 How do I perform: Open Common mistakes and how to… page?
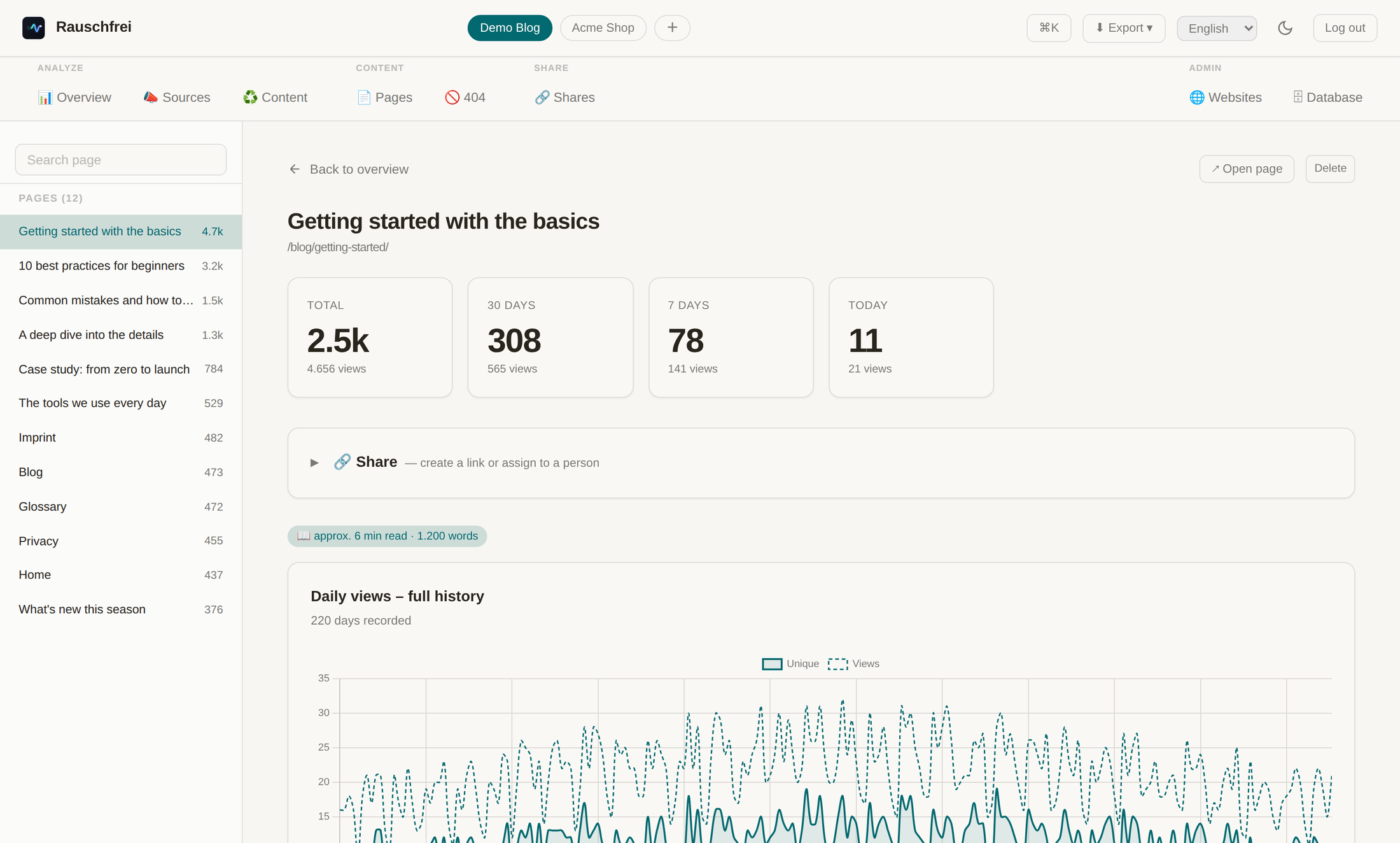coord(121,301)
